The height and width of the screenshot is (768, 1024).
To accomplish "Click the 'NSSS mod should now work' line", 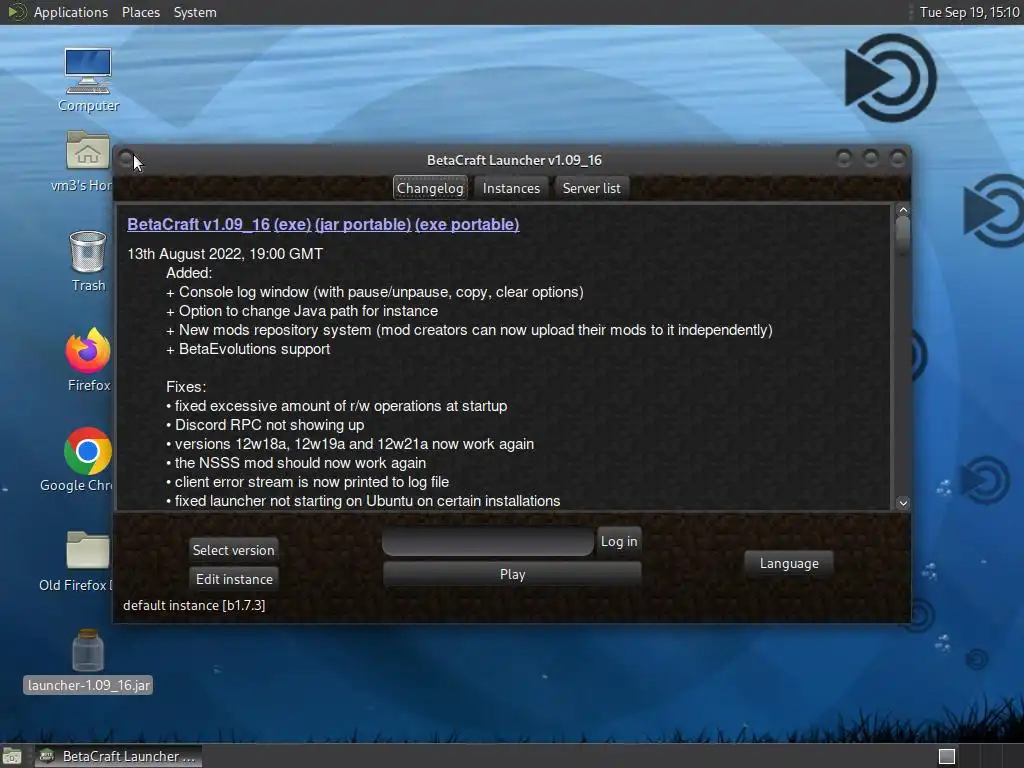I will point(296,462).
